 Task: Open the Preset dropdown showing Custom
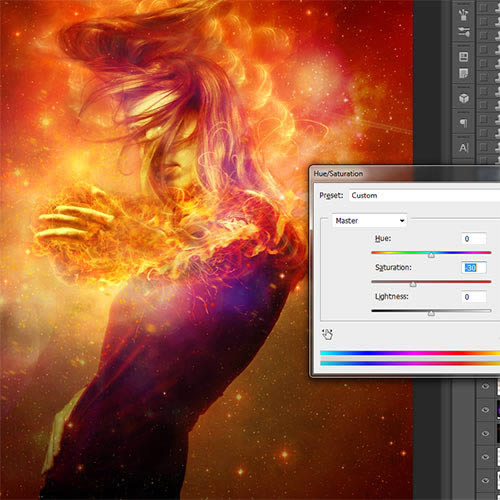click(424, 195)
